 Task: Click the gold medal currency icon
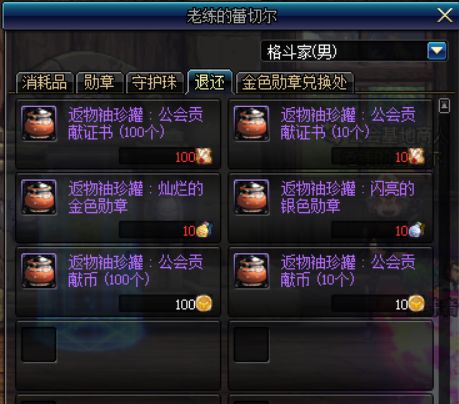coord(204,230)
